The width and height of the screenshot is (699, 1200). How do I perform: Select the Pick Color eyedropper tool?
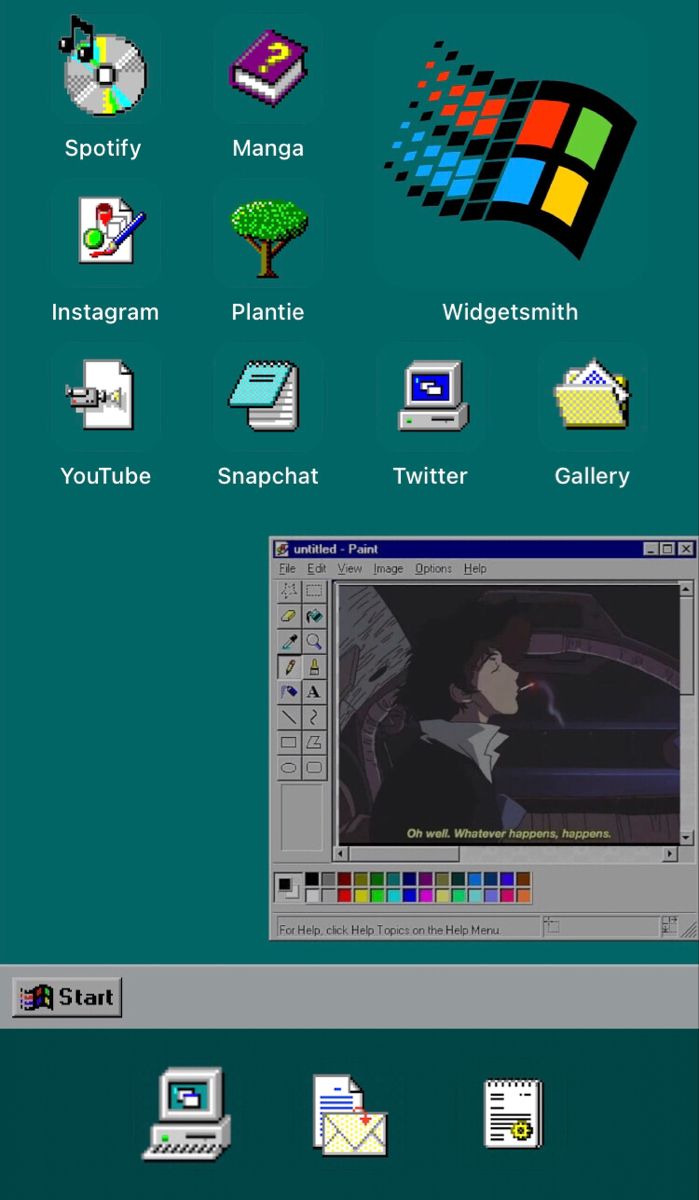tap(288, 642)
